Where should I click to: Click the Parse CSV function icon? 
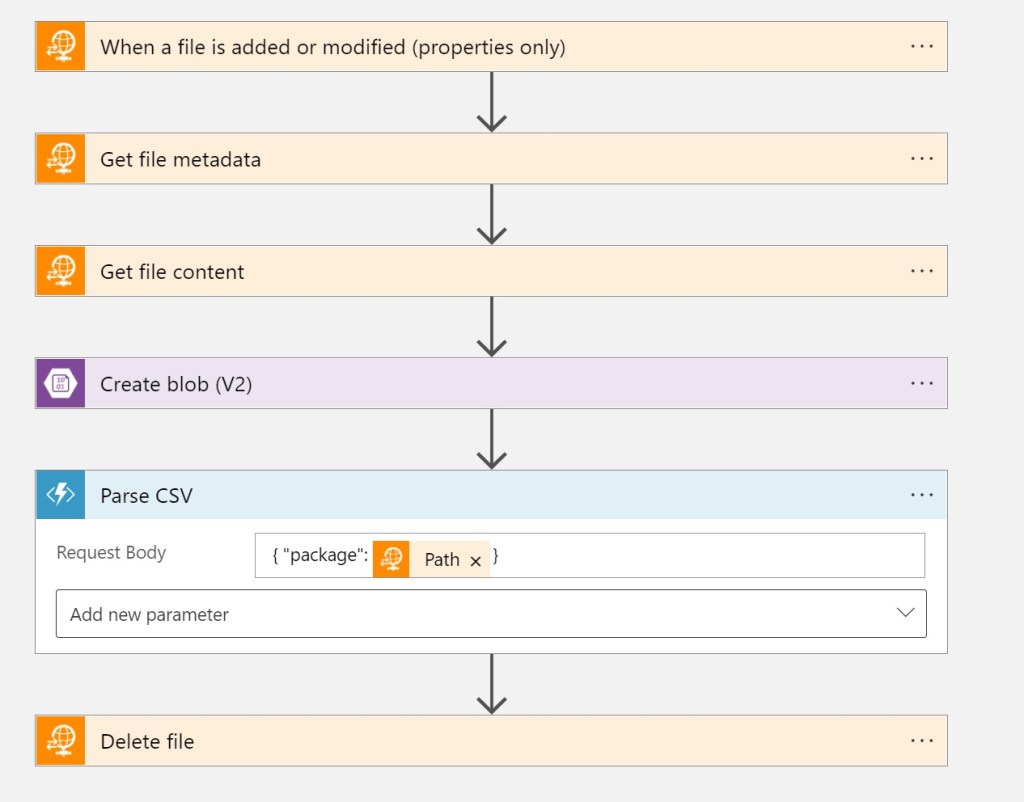pyautogui.click(x=61, y=495)
